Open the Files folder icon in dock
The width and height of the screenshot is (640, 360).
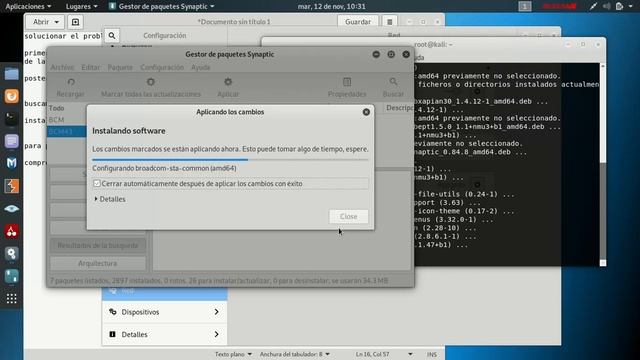pos(11,74)
